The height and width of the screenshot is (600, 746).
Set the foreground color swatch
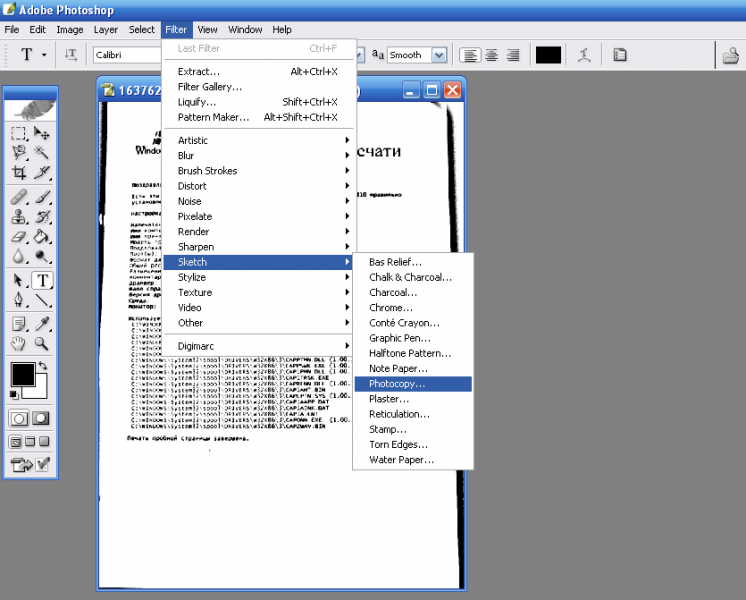pyautogui.click(x=23, y=374)
